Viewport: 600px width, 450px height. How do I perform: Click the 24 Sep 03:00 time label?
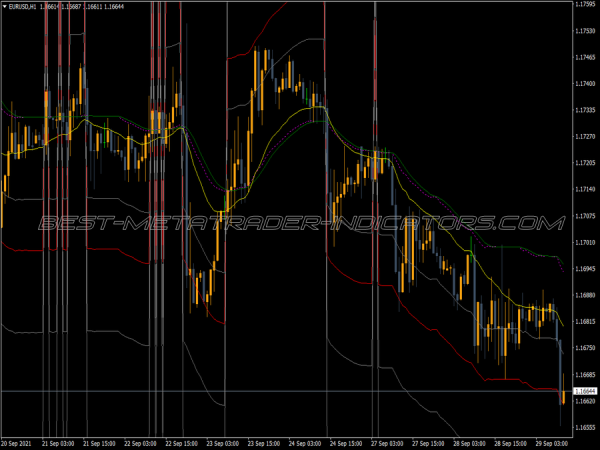tap(305, 444)
